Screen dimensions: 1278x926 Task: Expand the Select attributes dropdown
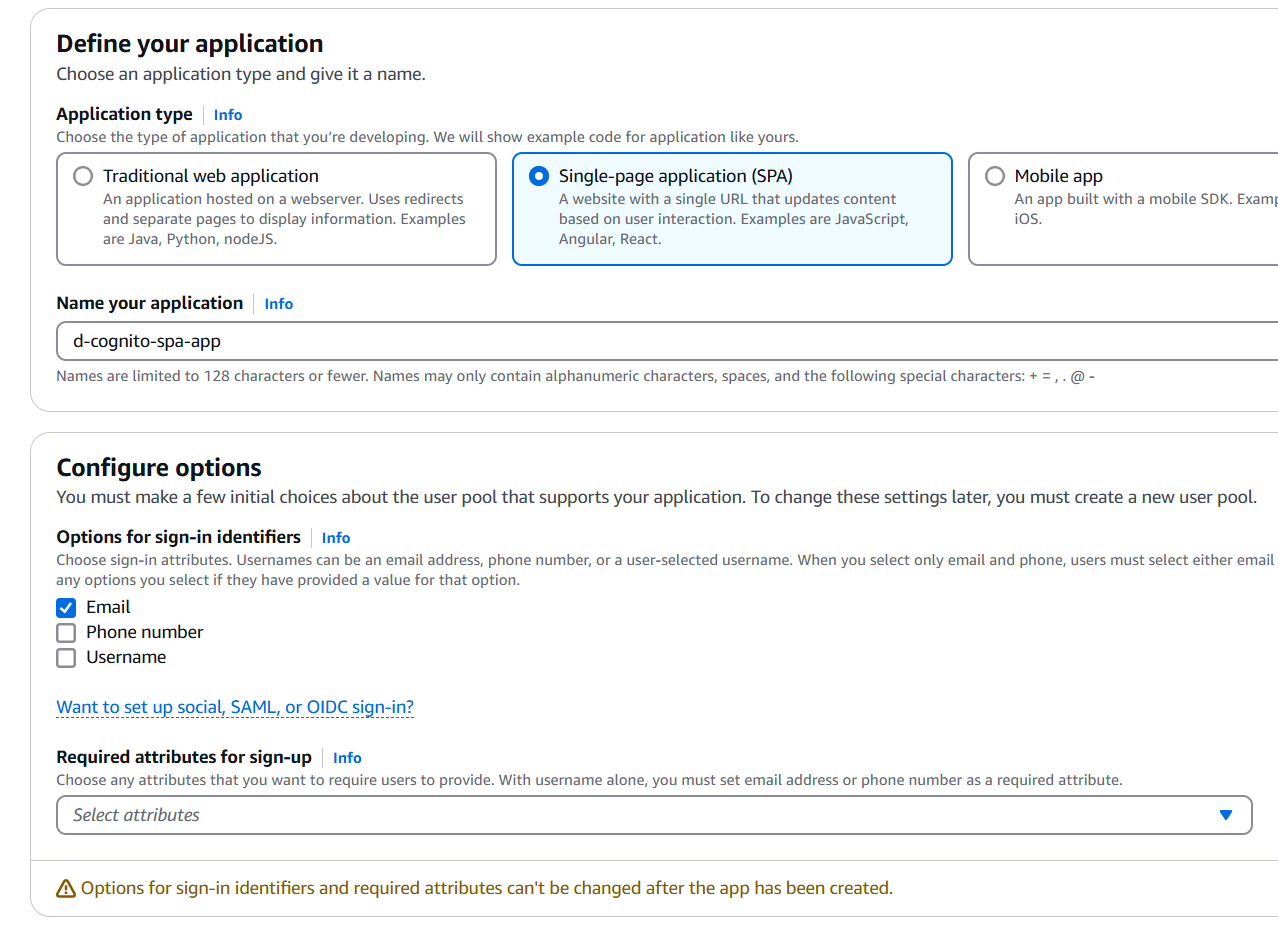click(x=640, y=815)
